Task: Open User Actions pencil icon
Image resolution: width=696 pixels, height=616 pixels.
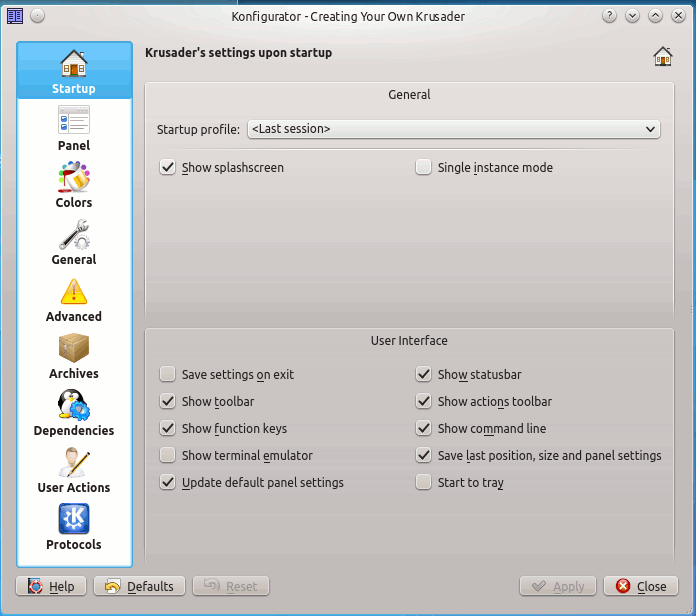Action: pyautogui.click(x=74, y=462)
